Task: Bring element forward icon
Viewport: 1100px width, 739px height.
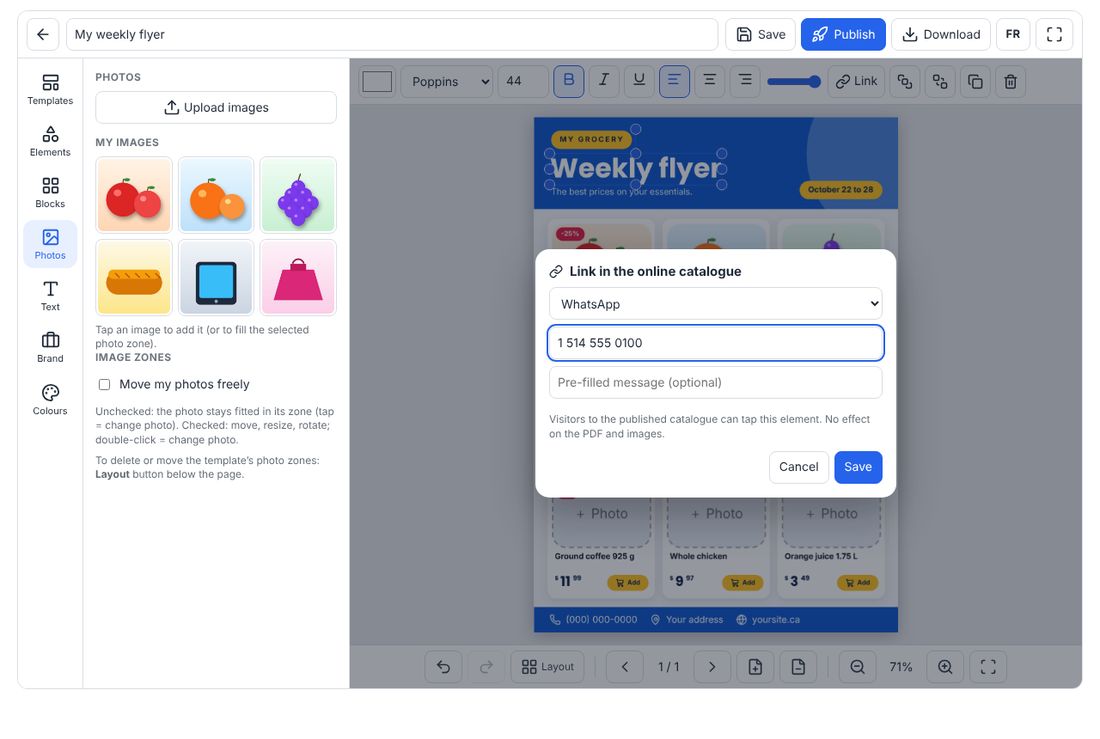Action: pyautogui.click(x=905, y=81)
